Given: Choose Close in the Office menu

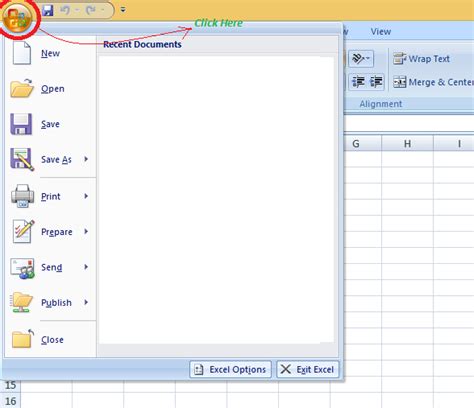Looking at the screenshot, I should [52, 340].
